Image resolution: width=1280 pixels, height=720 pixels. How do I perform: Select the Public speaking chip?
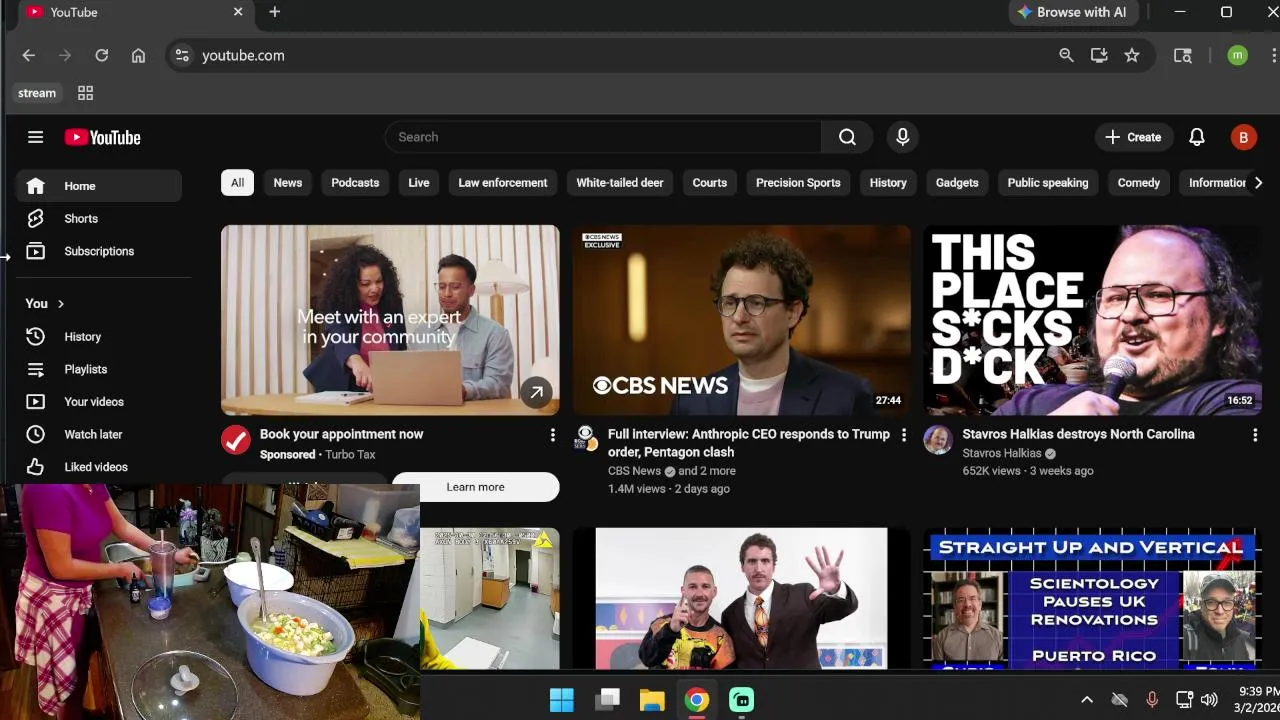point(1048,183)
